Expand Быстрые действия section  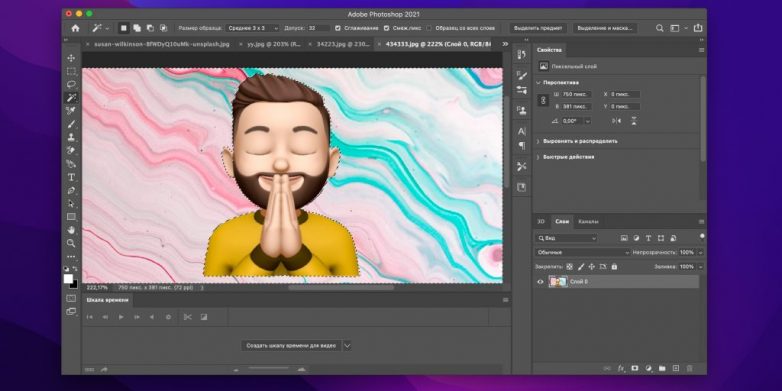[x=539, y=157]
